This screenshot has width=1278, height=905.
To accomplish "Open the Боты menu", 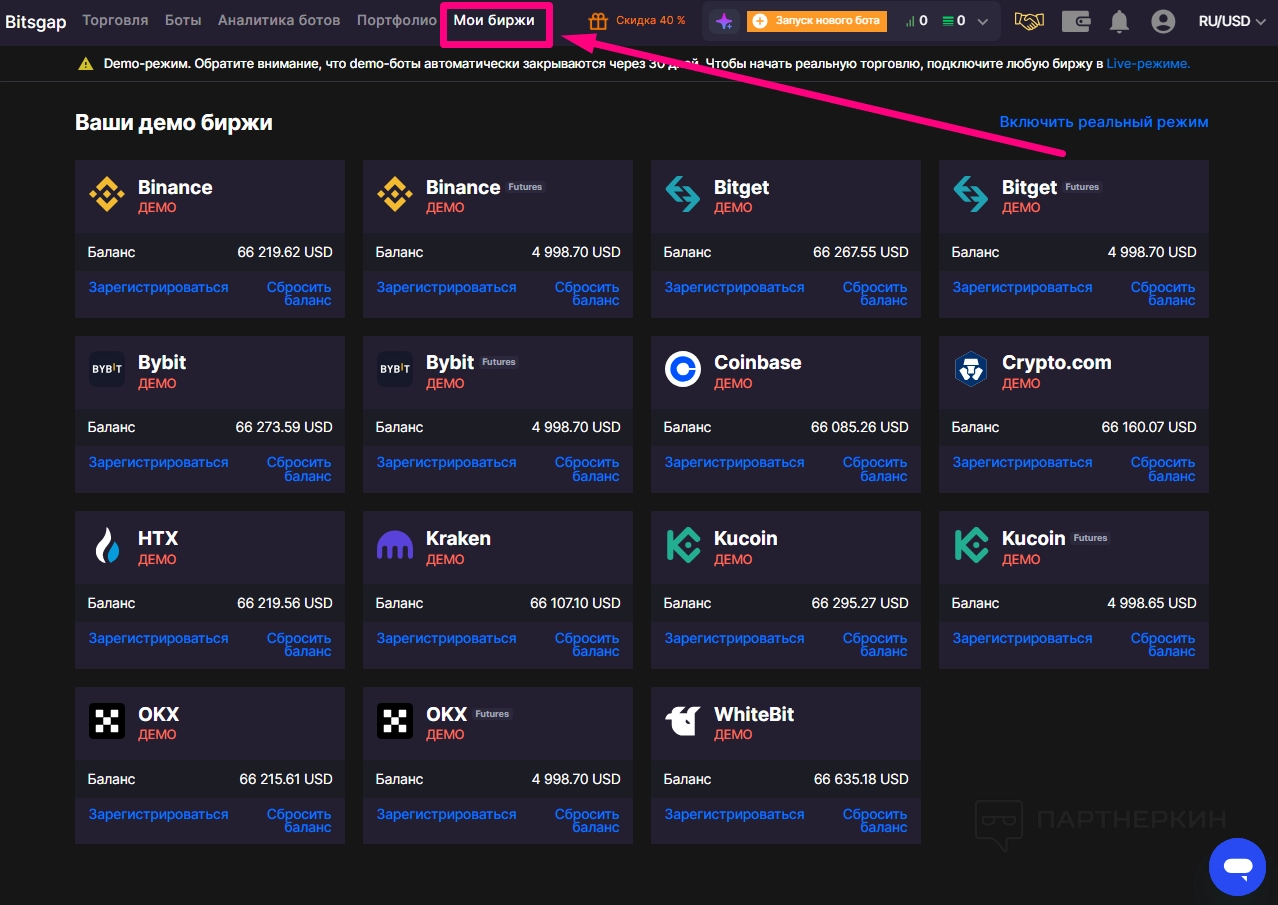I will [183, 20].
